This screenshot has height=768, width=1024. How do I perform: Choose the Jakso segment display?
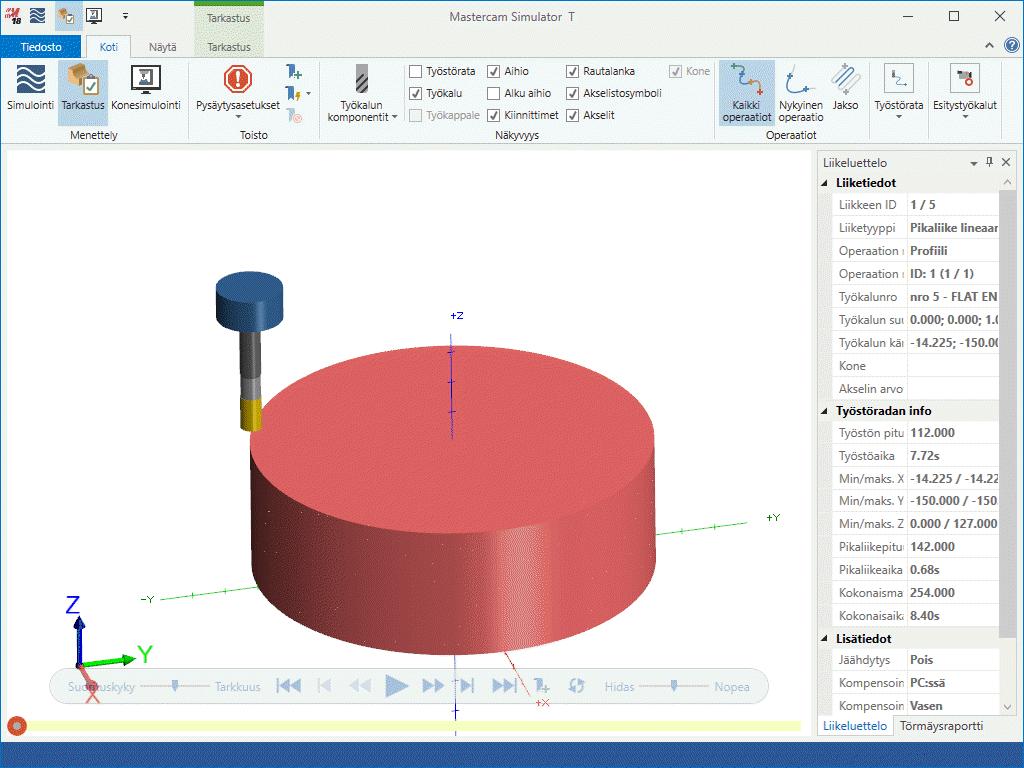[846, 88]
